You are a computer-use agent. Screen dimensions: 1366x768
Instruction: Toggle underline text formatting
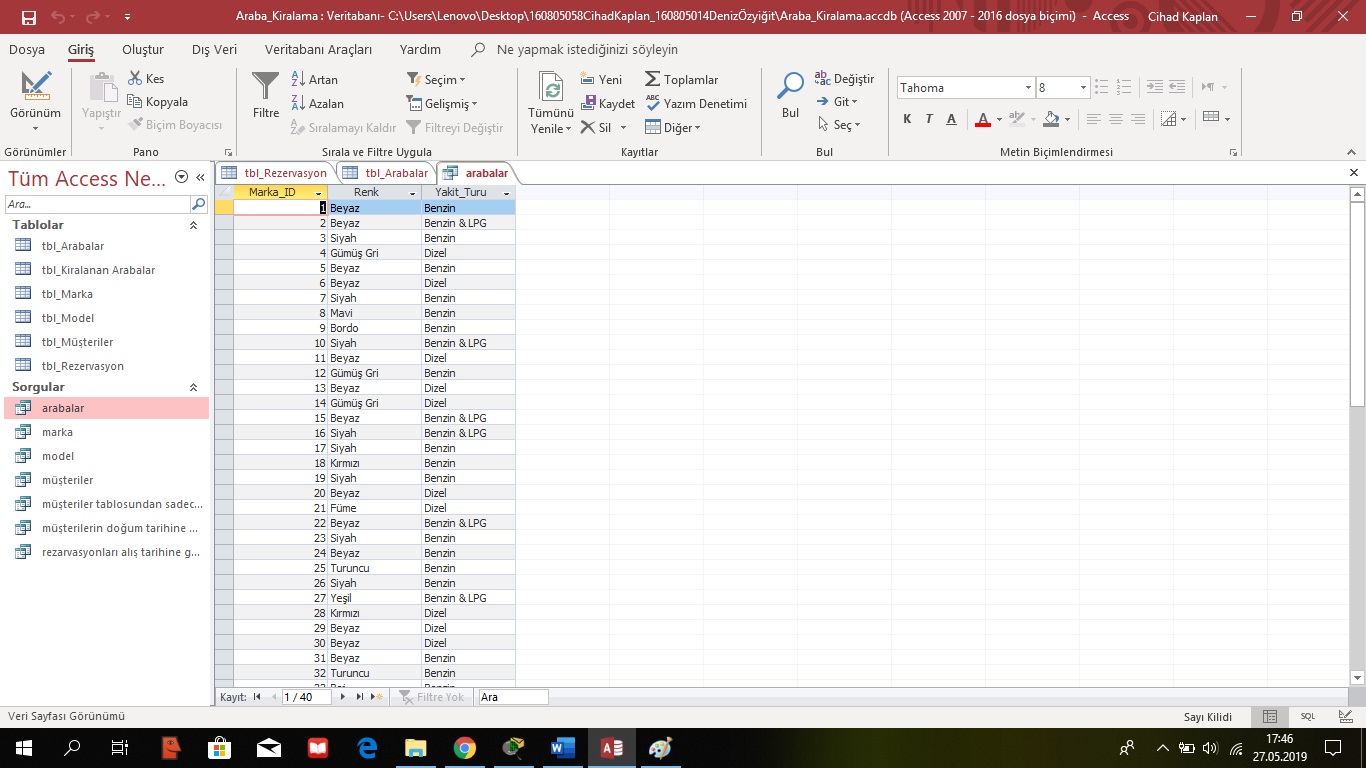[951, 119]
